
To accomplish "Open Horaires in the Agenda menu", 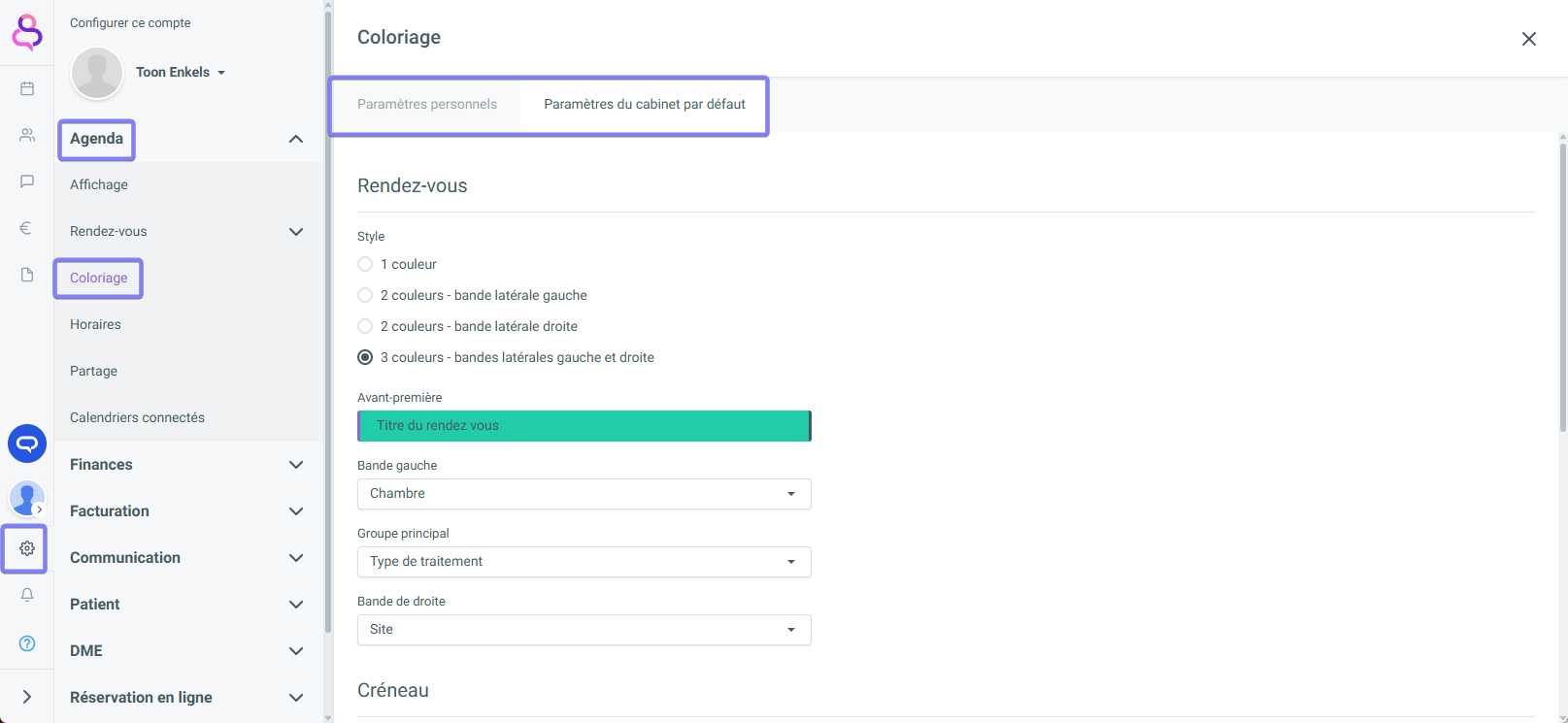I will click(95, 324).
